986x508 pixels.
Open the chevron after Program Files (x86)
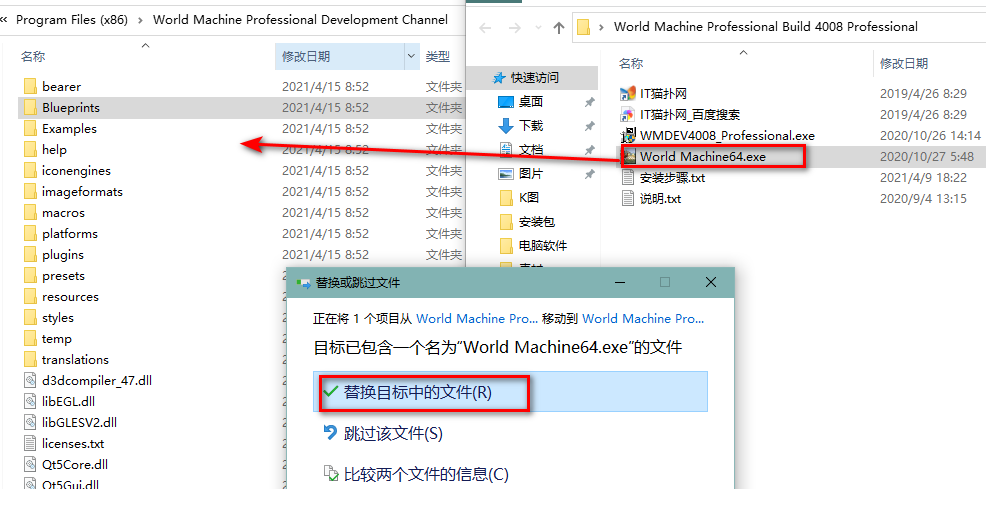(140, 20)
